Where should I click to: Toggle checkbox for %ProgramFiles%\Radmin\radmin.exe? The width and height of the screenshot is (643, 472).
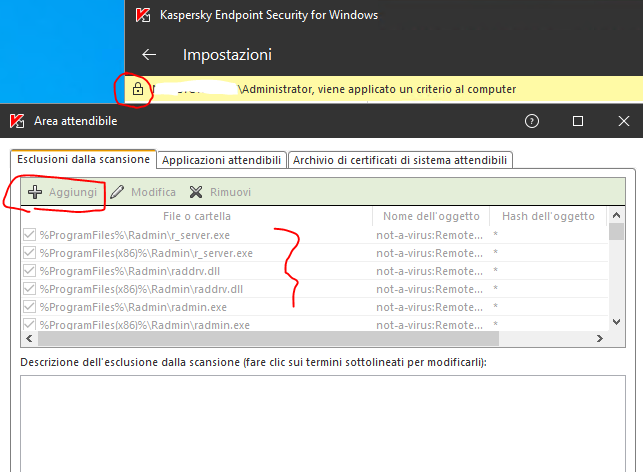coord(30,307)
